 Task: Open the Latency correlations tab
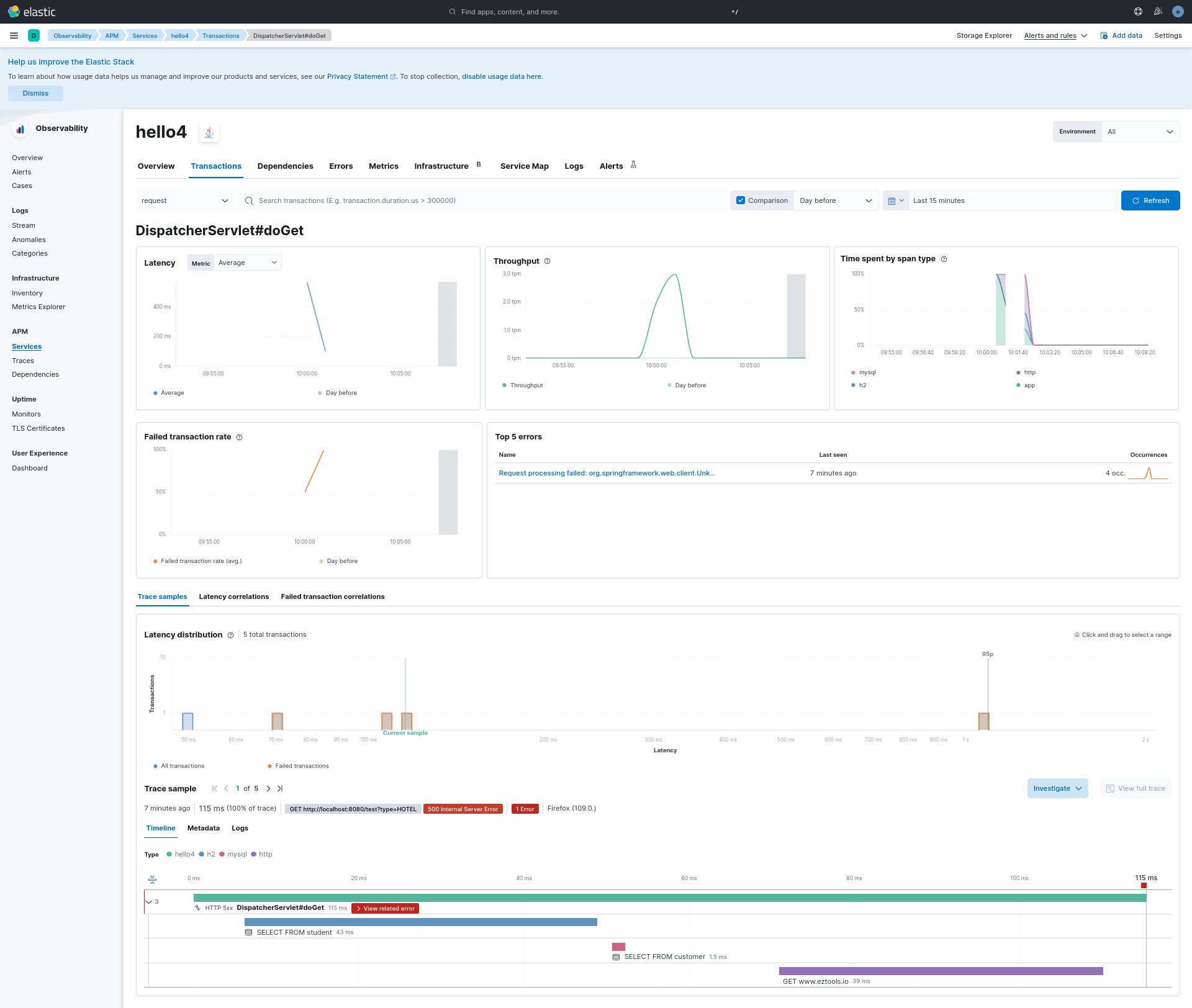(233, 597)
